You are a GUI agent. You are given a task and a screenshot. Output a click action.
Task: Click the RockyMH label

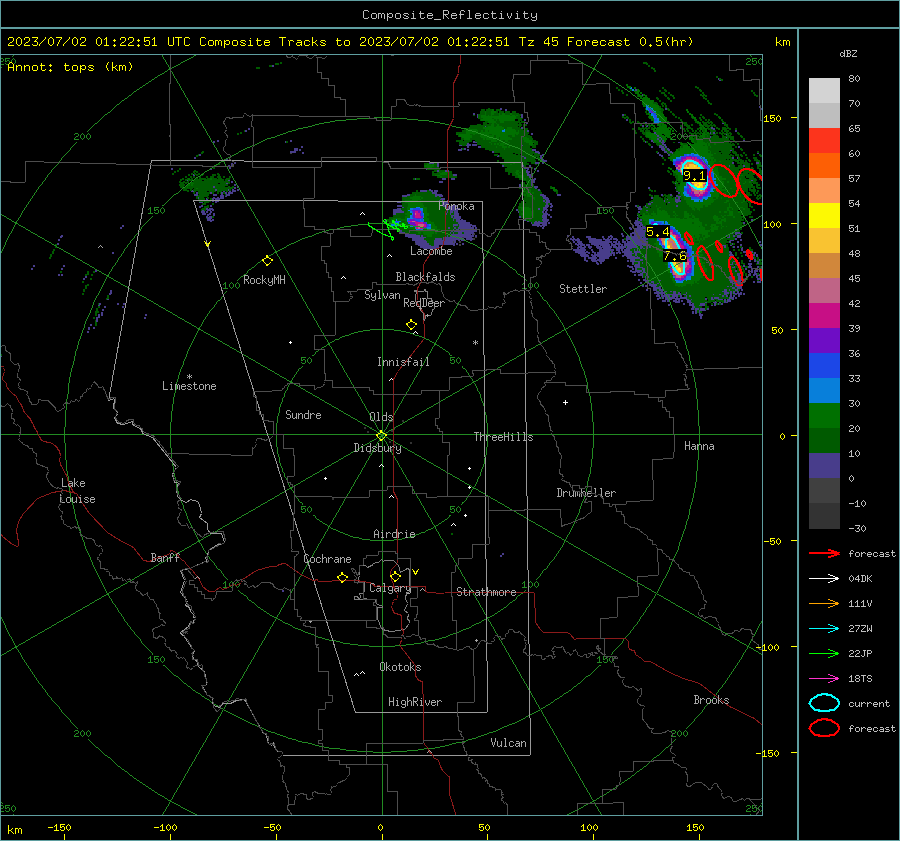(264, 280)
